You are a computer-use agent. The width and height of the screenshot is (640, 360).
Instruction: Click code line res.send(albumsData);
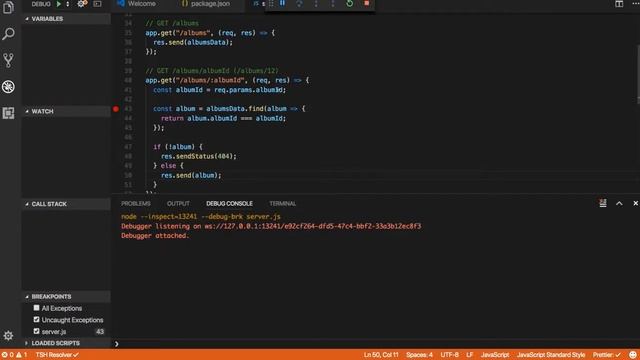click(193, 42)
